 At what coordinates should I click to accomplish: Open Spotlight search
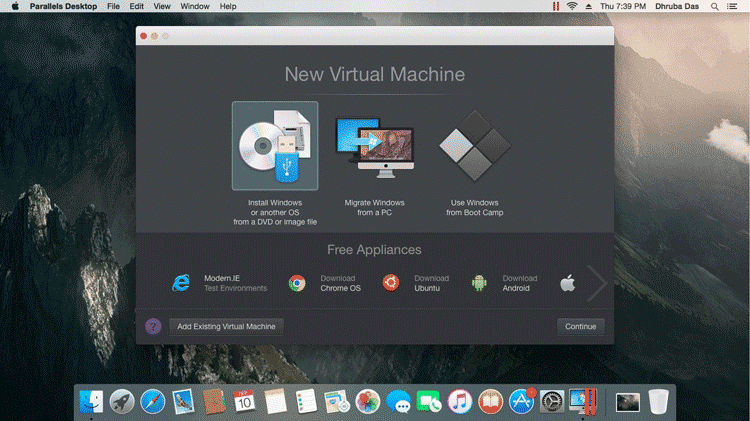pos(714,6)
